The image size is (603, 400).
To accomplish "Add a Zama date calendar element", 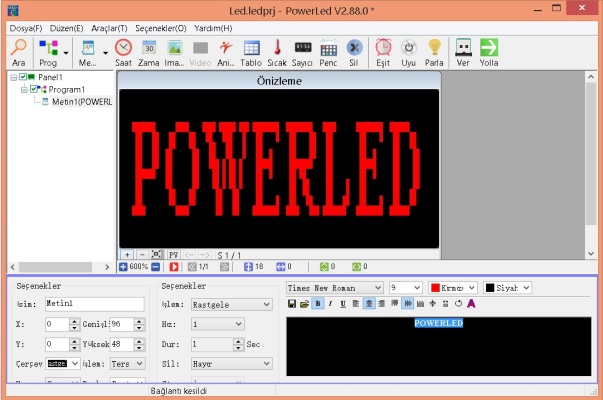I will click(x=149, y=53).
